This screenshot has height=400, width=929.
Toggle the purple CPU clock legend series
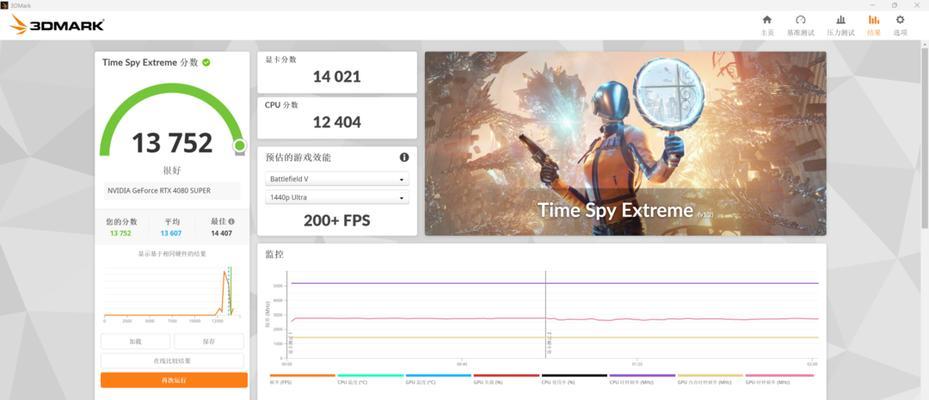642,379
